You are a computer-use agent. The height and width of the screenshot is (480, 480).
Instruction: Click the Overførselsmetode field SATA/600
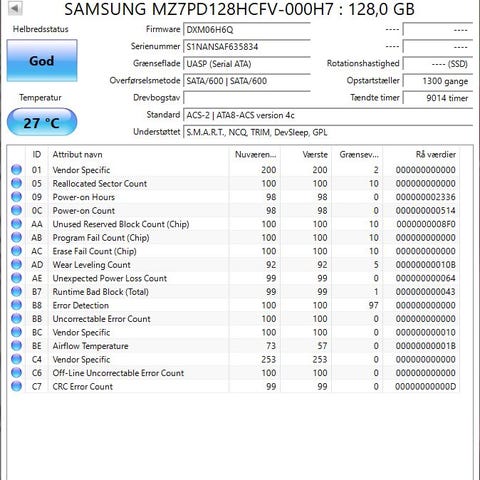click(x=247, y=81)
